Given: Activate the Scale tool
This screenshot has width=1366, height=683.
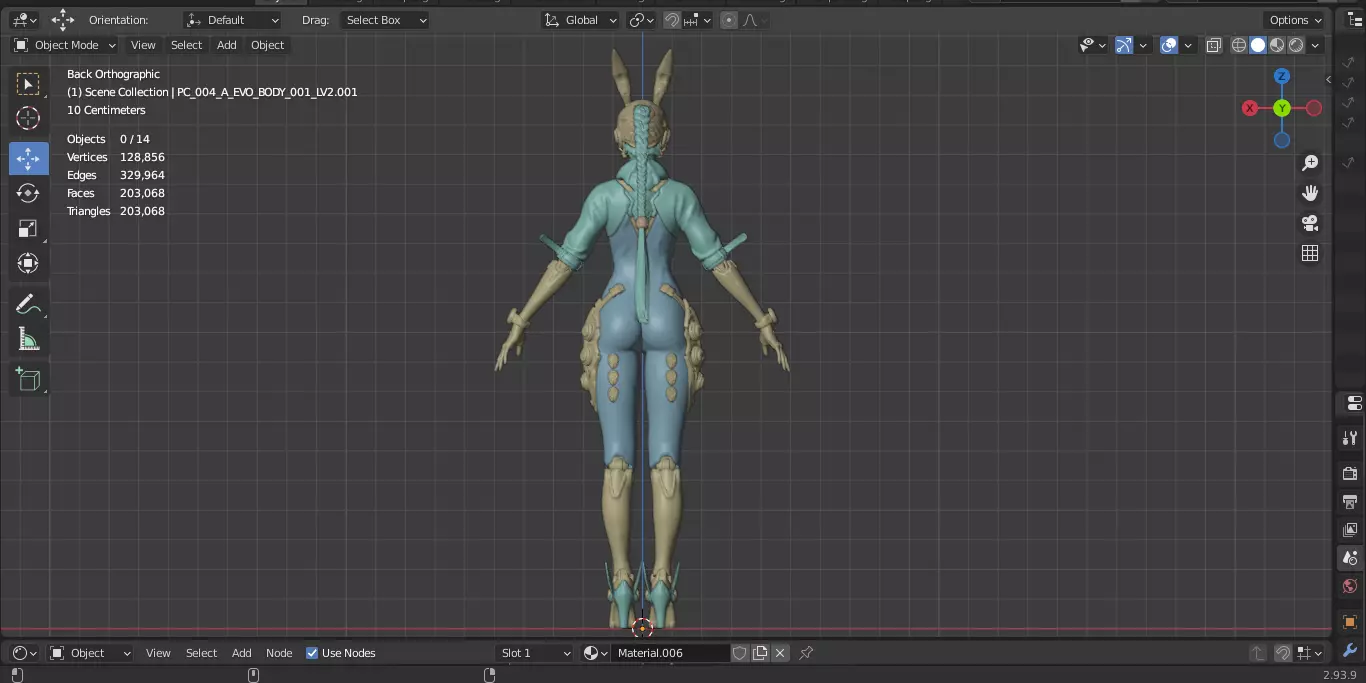Looking at the screenshot, I should coord(28,229).
